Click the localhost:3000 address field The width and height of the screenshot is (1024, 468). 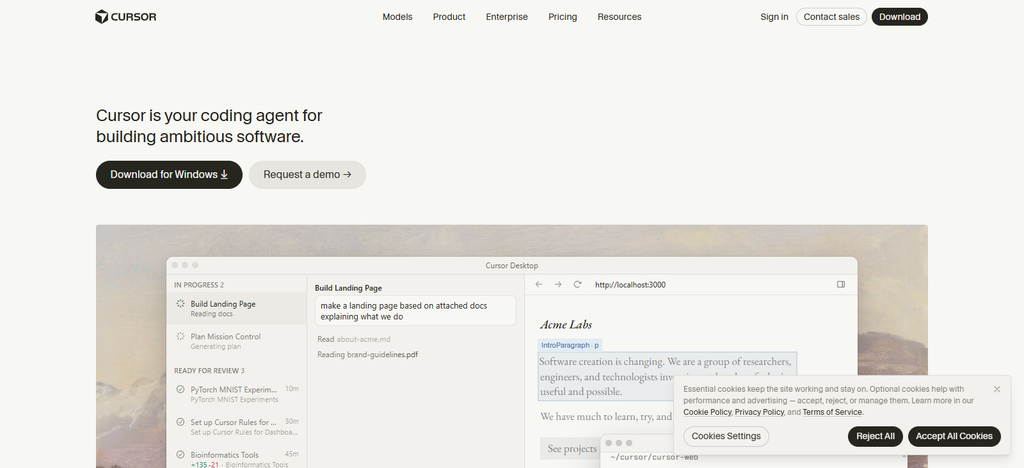pos(630,285)
